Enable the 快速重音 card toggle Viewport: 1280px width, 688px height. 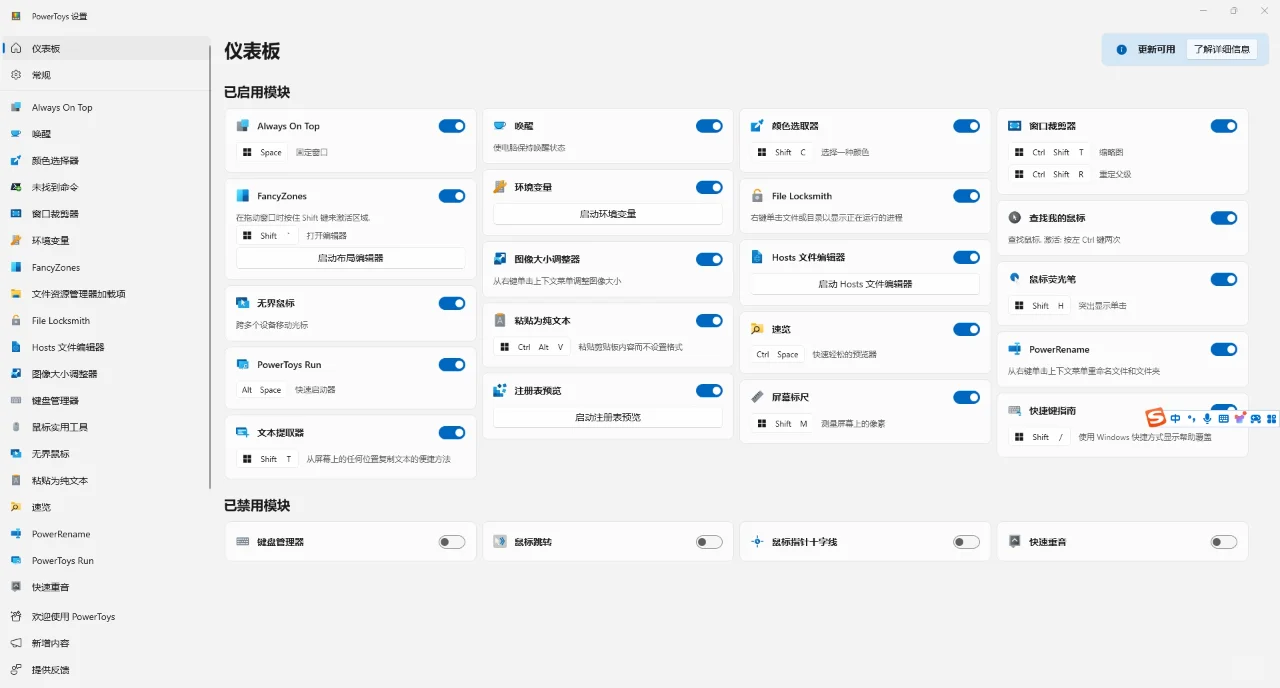tap(1224, 542)
